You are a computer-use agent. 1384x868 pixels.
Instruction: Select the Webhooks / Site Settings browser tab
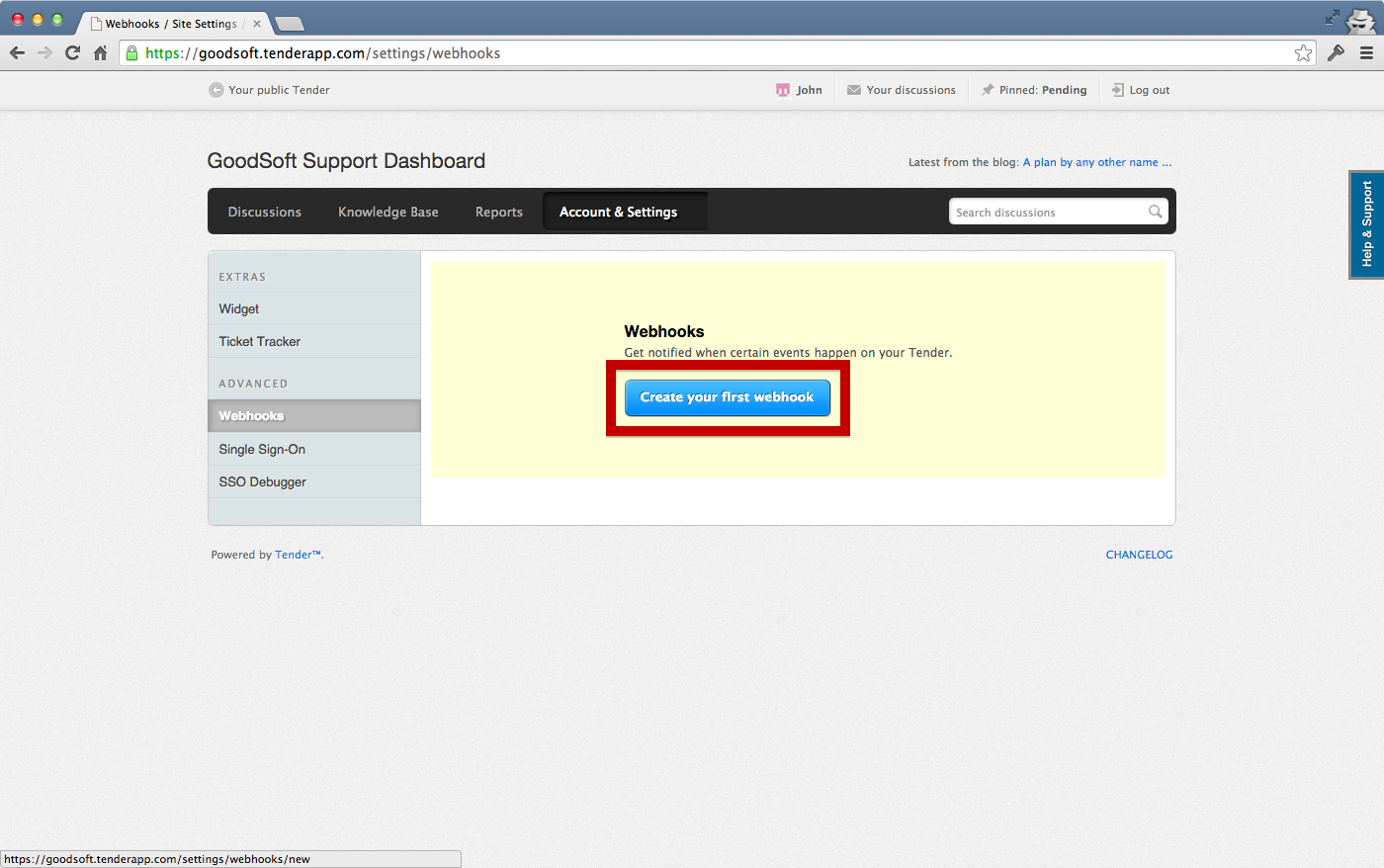point(171,24)
